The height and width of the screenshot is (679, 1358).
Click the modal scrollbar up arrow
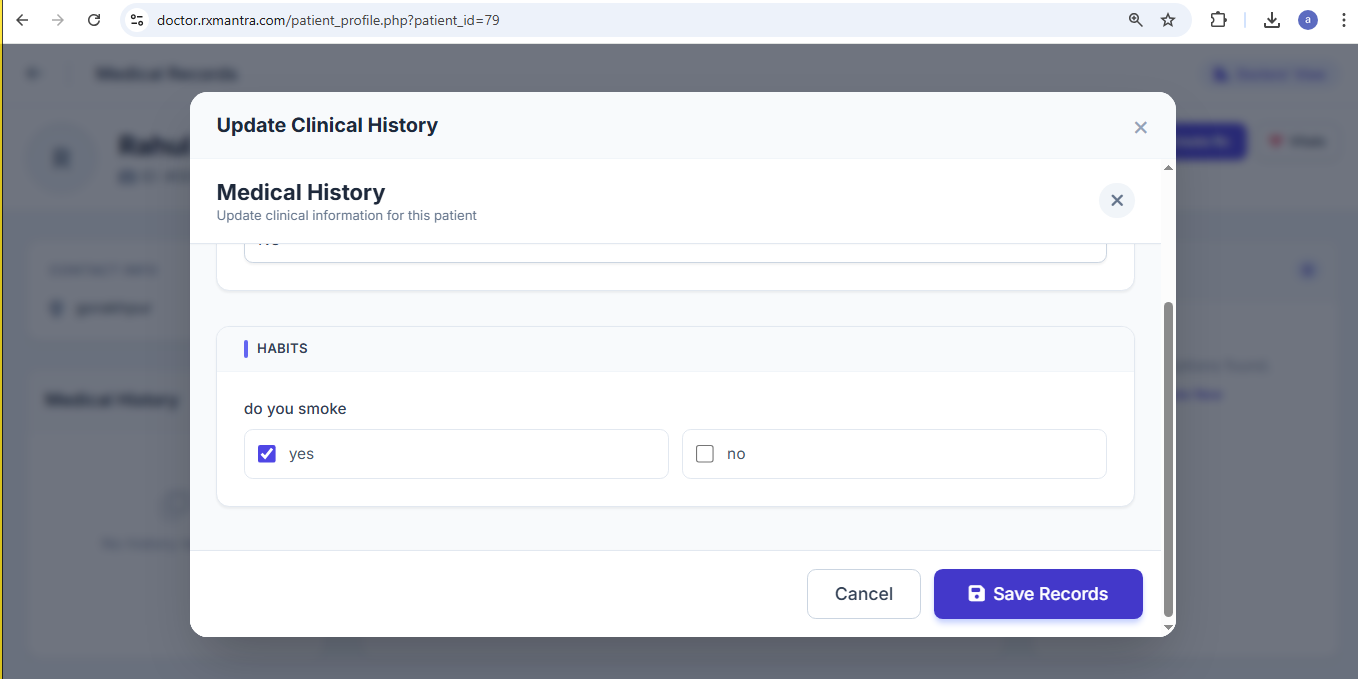[x=1168, y=168]
